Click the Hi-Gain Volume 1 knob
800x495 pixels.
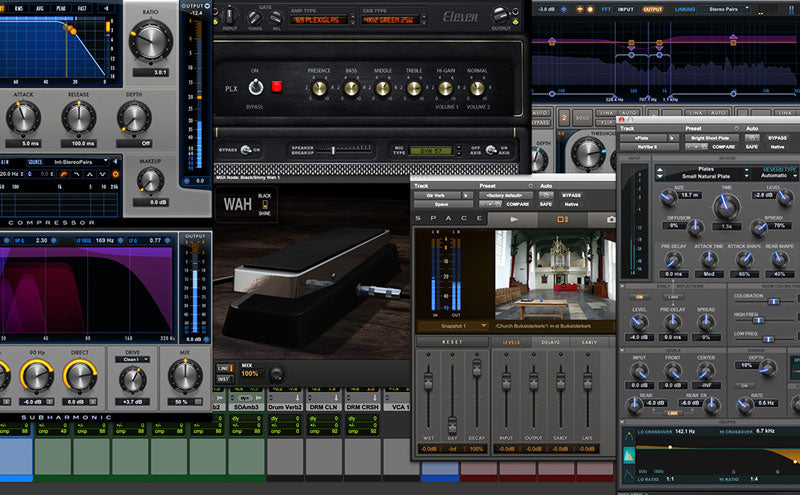click(x=445, y=89)
